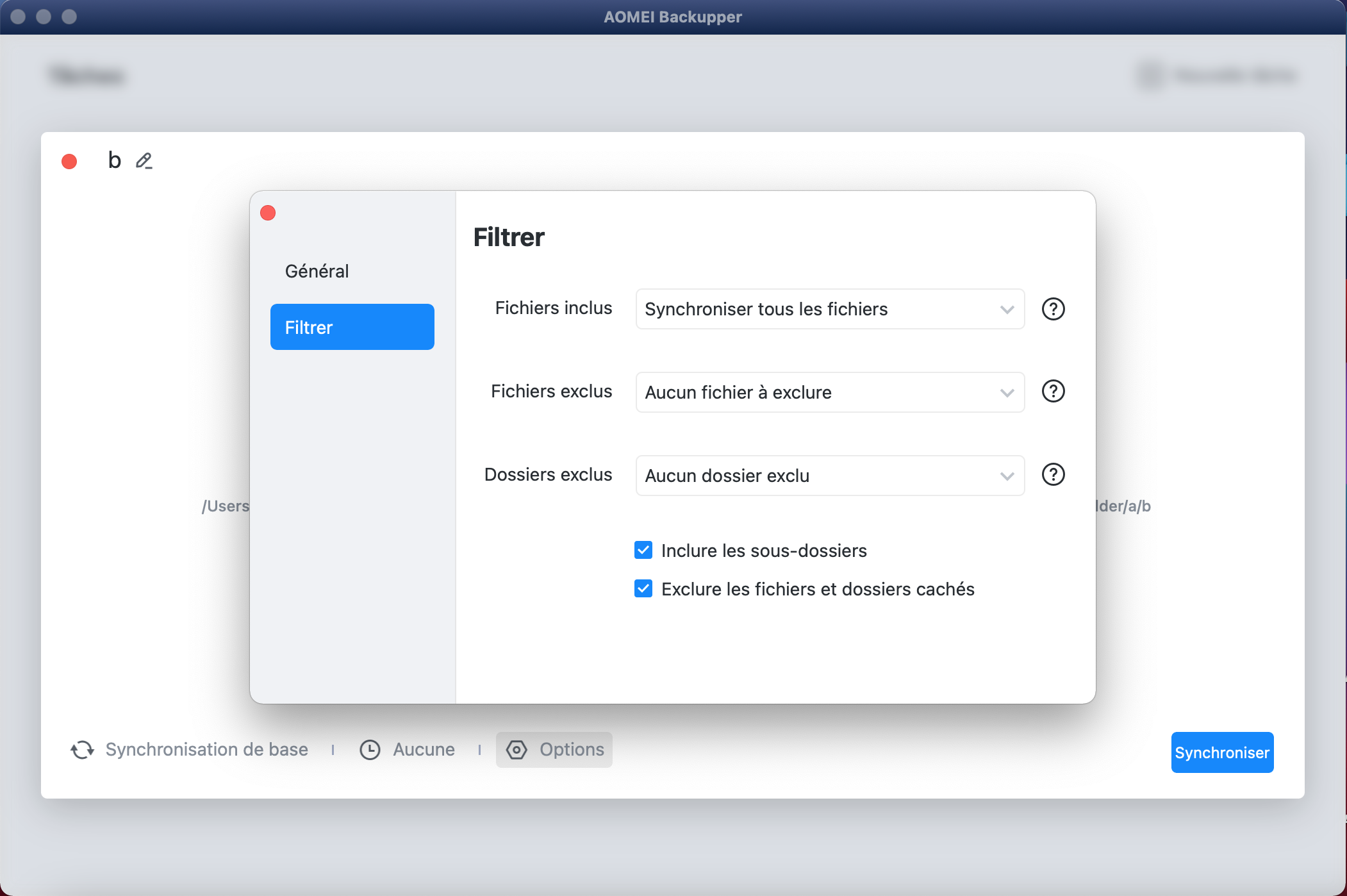
Task: Uncheck Inclure les sous-dossiers
Action: [643, 550]
